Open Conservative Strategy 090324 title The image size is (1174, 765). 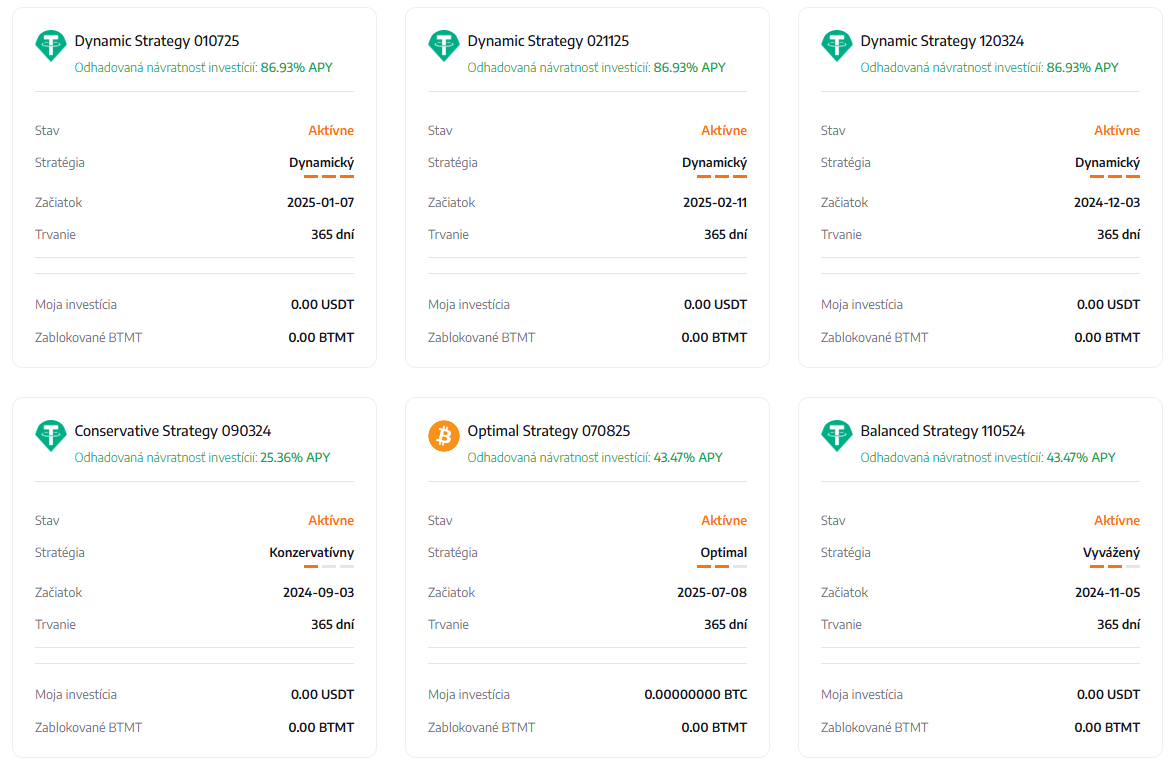[173, 431]
